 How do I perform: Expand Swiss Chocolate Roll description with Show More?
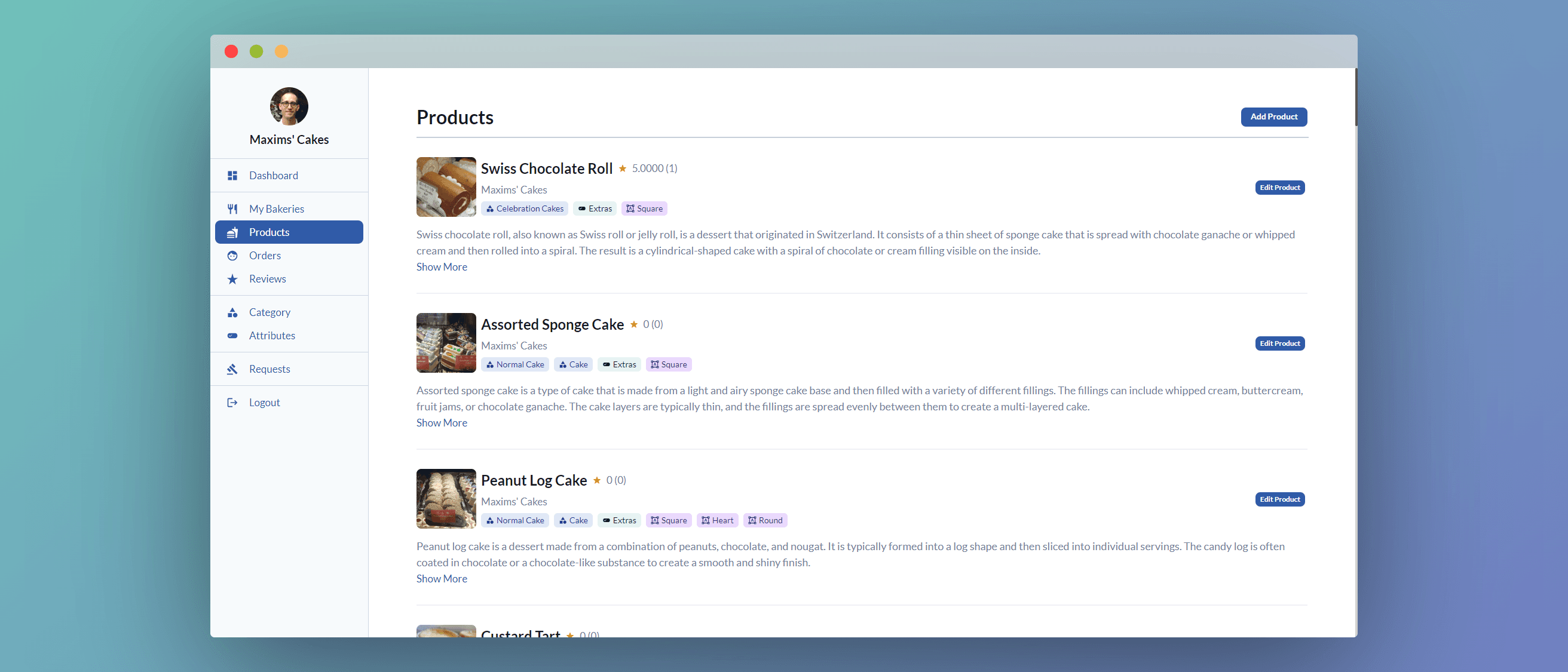click(442, 266)
